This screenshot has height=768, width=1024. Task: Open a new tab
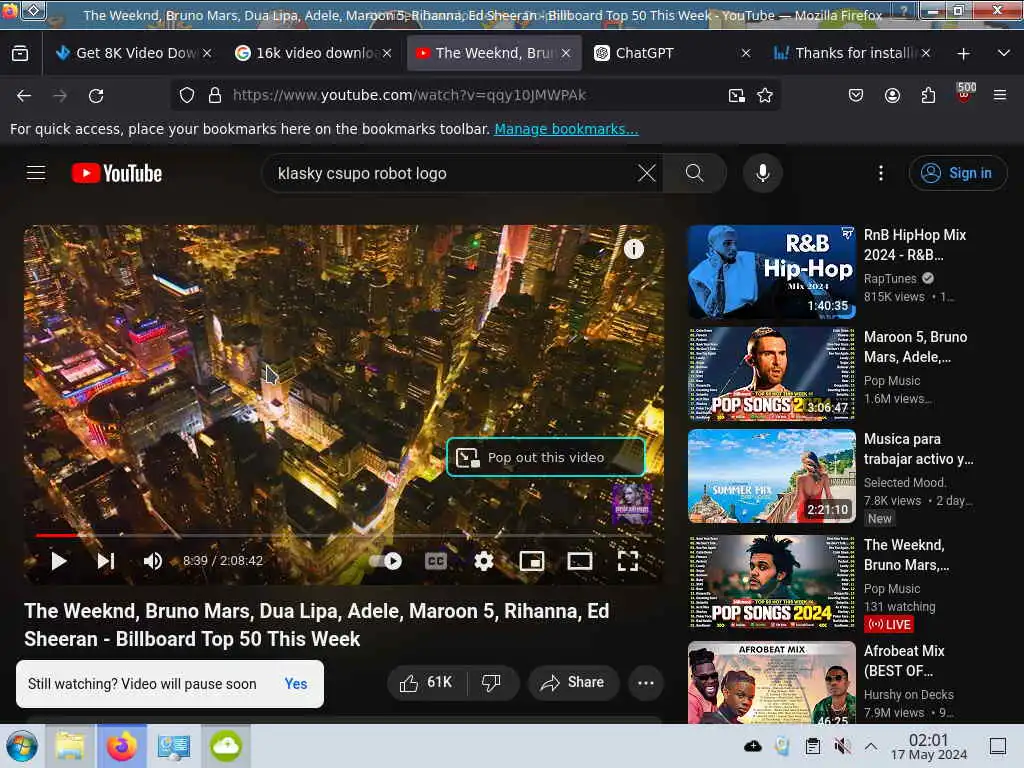(x=963, y=54)
